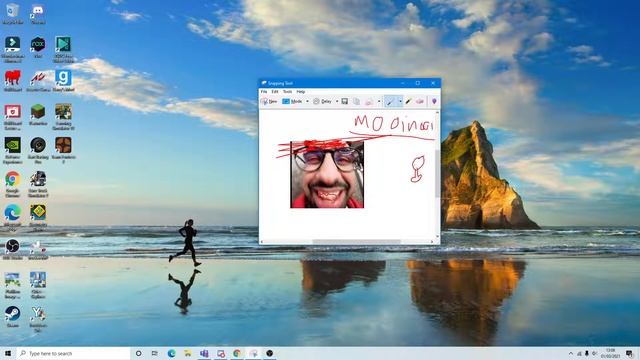640x360 pixels.
Task: Select the Google Chrome desktop shortcut
Action: pos(13,184)
